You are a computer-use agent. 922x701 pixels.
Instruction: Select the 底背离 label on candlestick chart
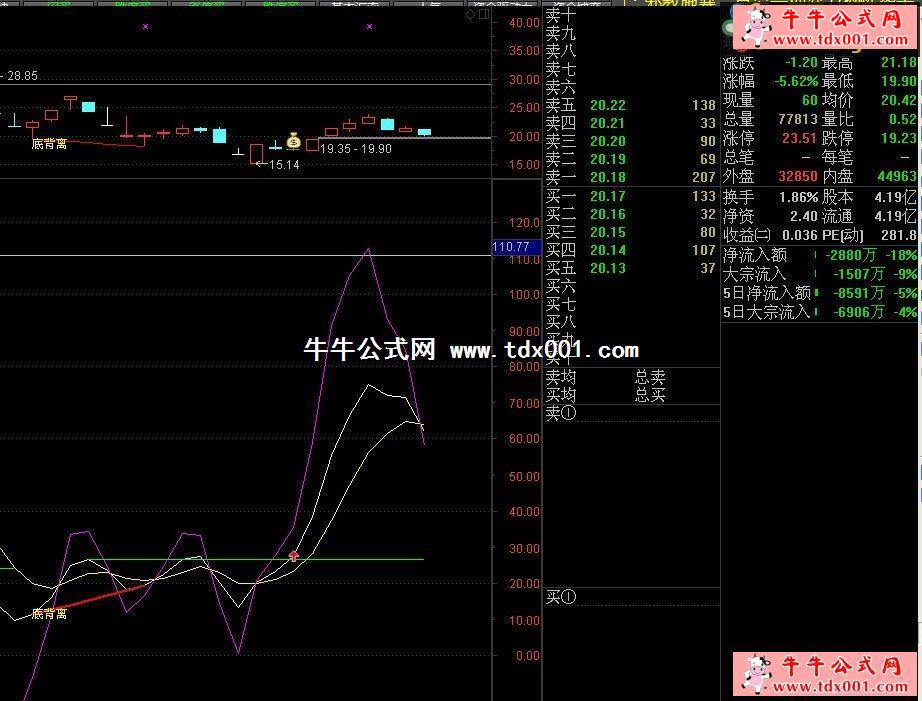[x=49, y=144]
